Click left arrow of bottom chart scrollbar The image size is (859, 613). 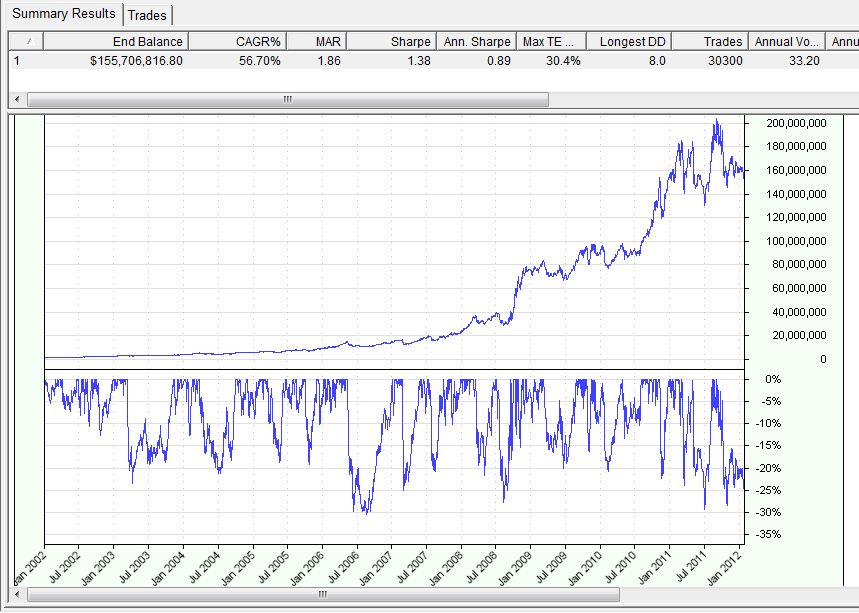tap(18, 594)
